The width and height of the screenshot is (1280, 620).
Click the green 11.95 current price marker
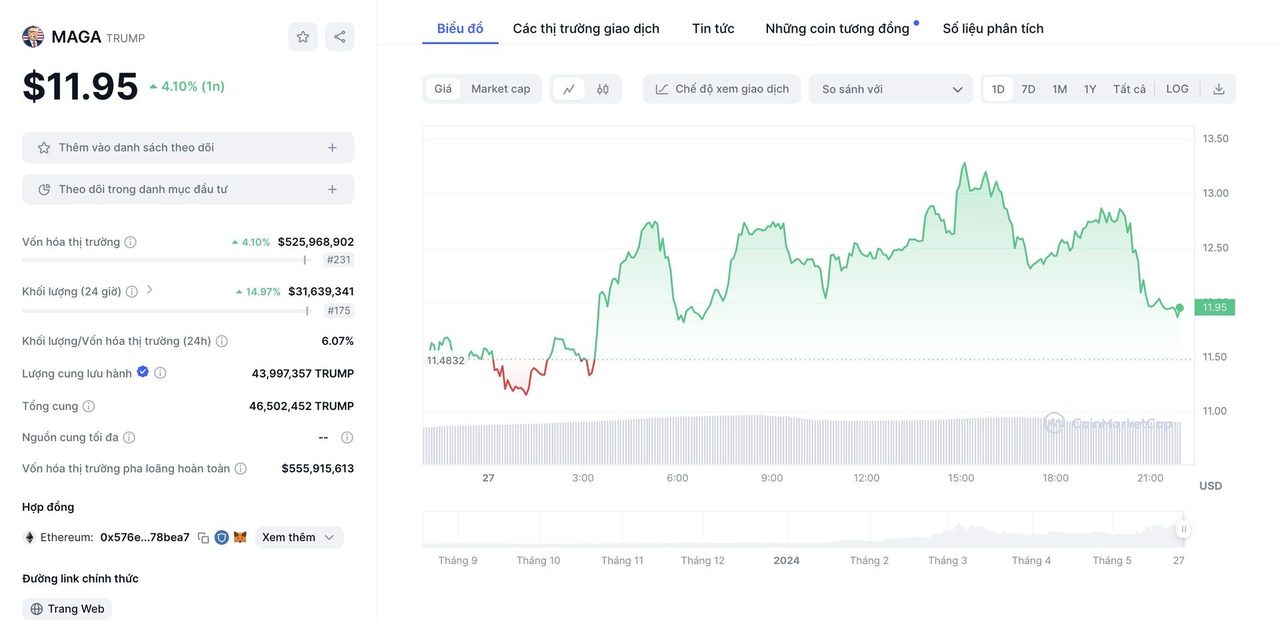click(1214, 307)
